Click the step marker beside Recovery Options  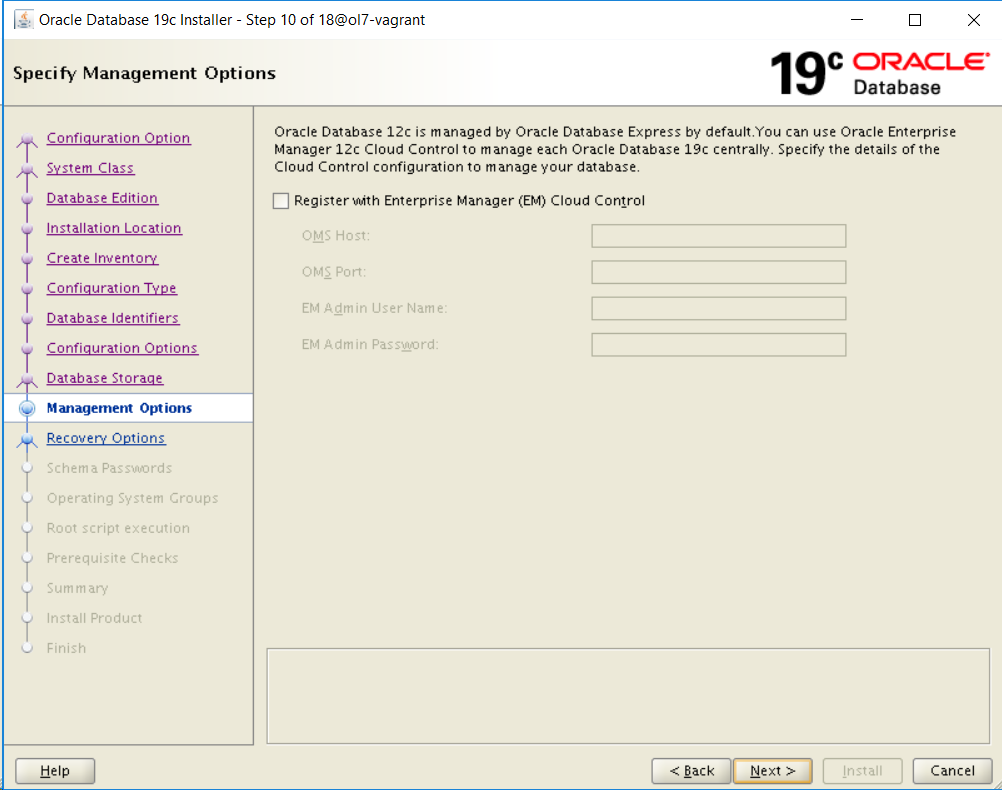[x=27, y=439]
